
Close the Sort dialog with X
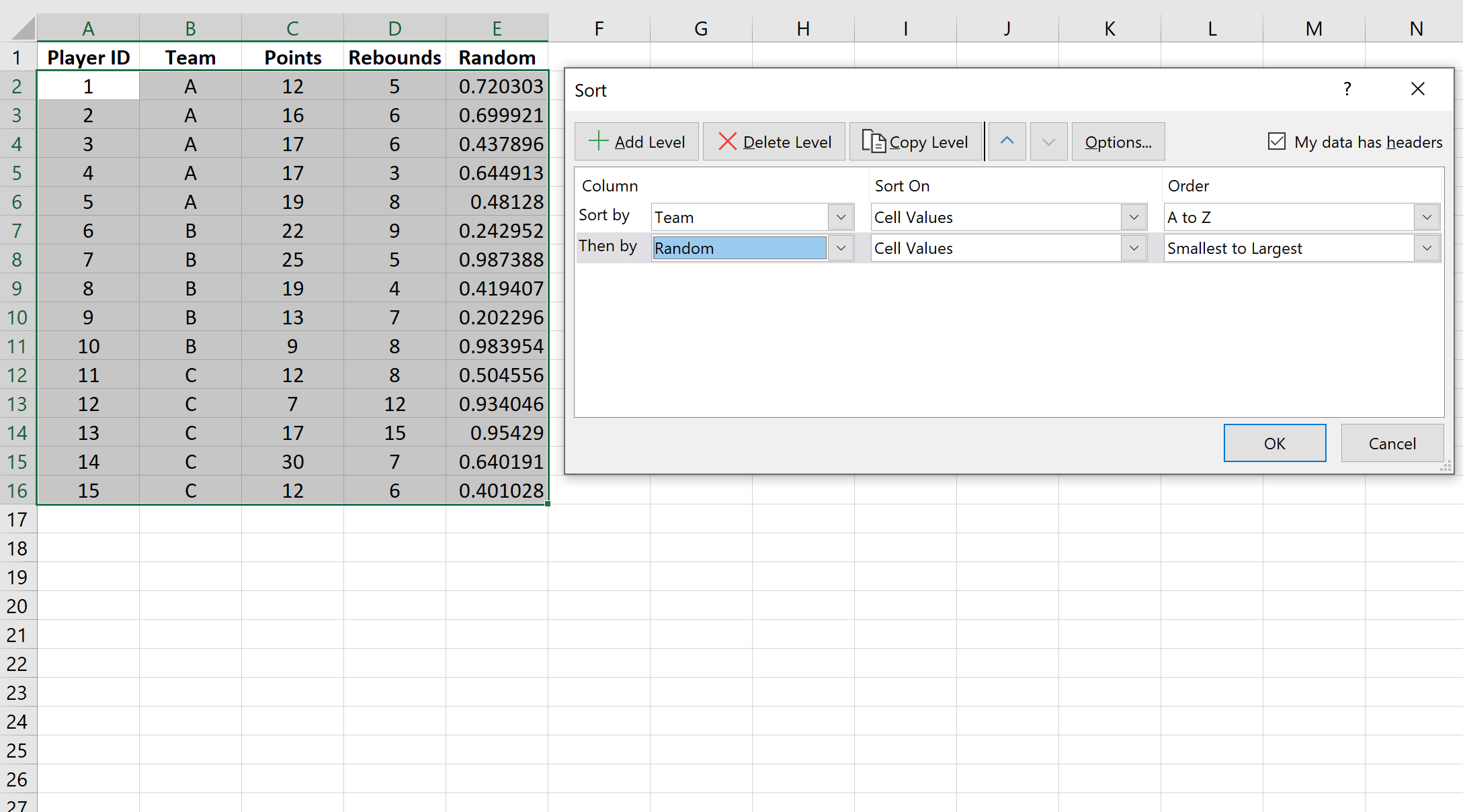pyautogui.click(x=1417, y=89)
